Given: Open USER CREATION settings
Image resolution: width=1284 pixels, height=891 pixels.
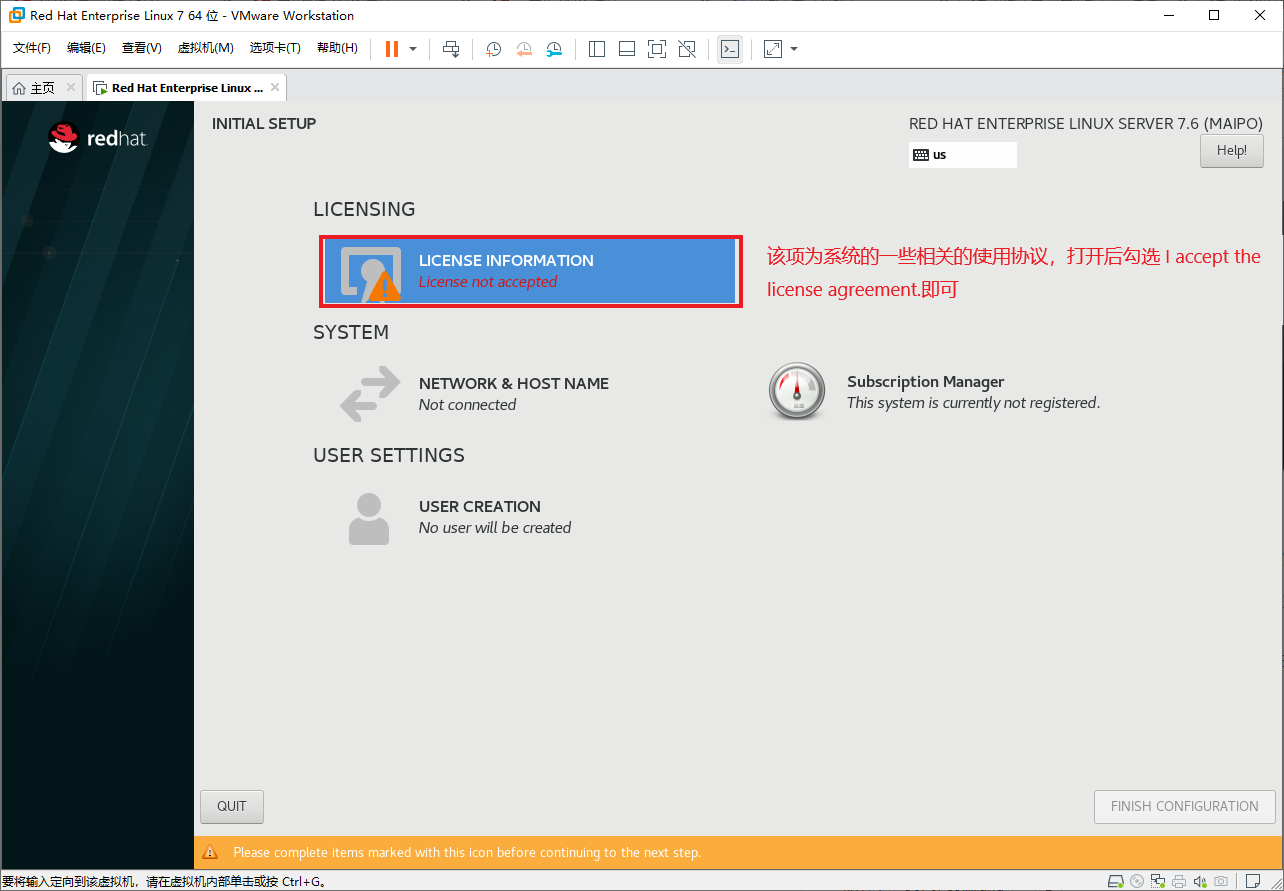Looking at the screenshot, I should click(x=458, y=517).
